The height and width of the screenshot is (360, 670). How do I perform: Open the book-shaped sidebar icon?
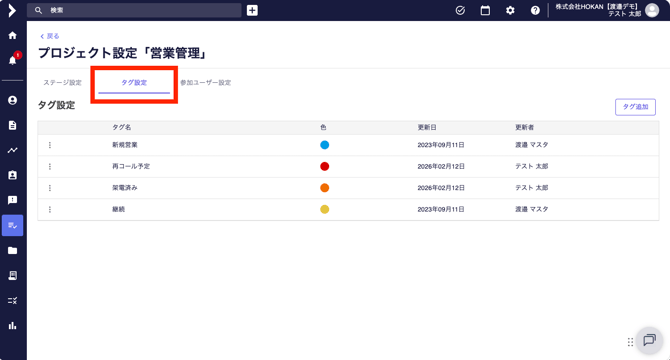click(12, 275)
